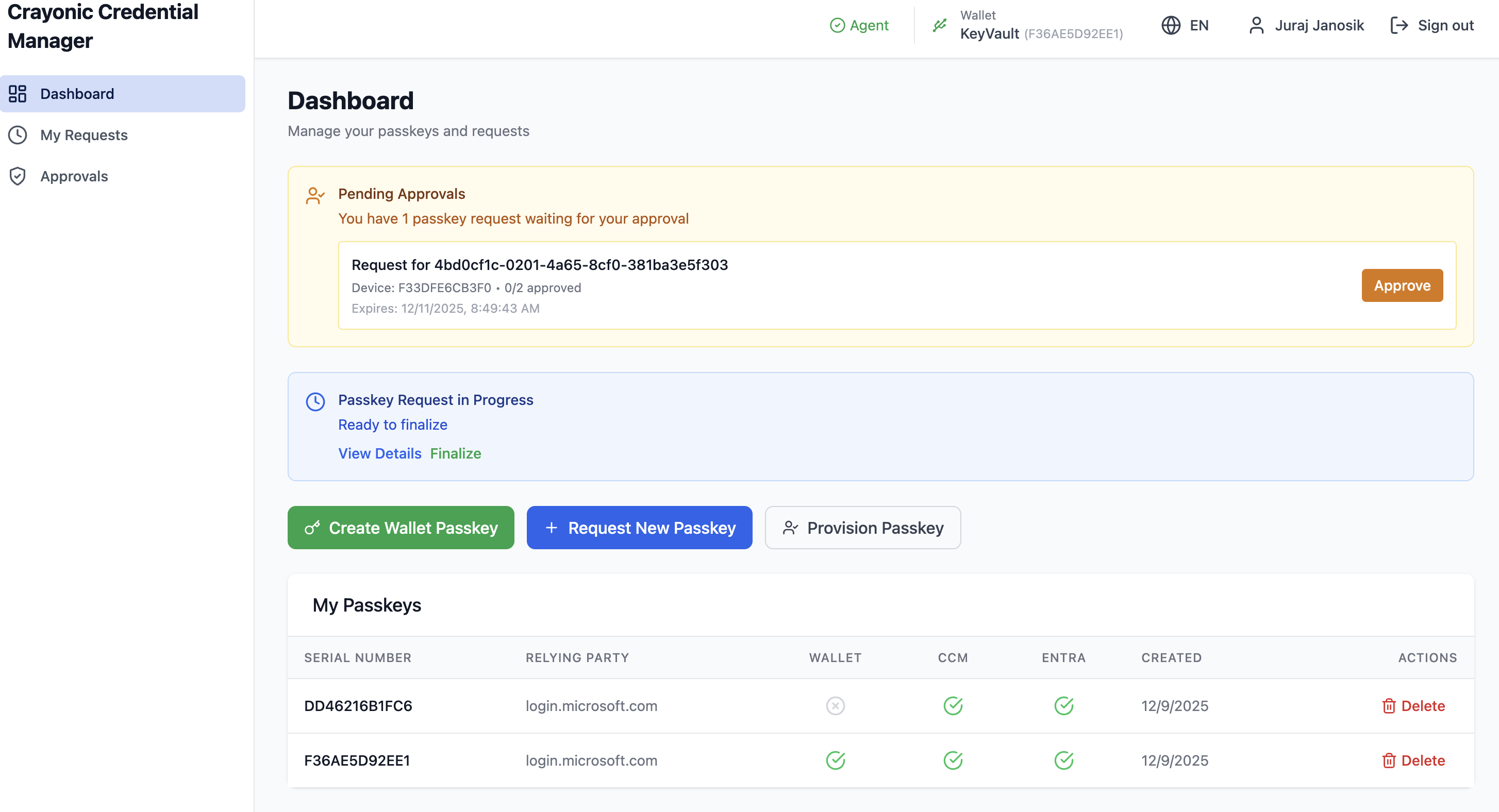Click the user profile icon beside Juraj Janosik
Screen dimensions: 1499x812
pyautogui.click(x=1256, y=26)
